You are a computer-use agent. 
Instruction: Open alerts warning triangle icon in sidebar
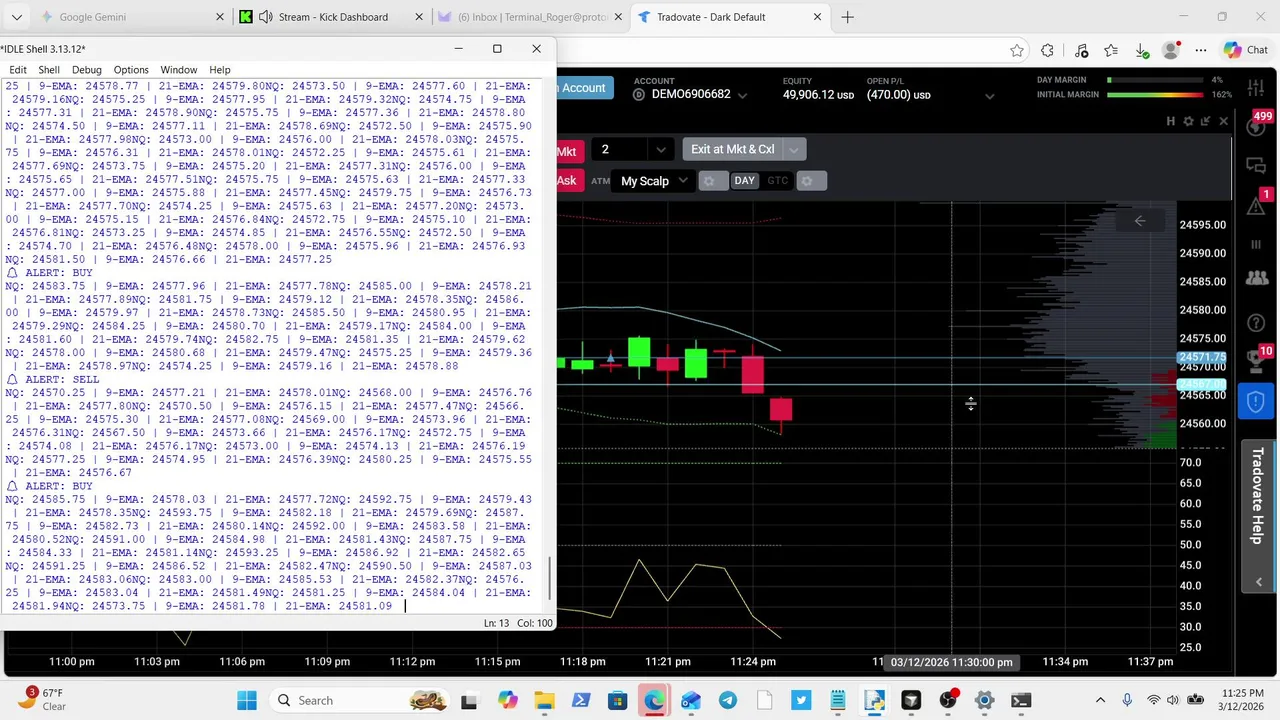point(1257,204)
